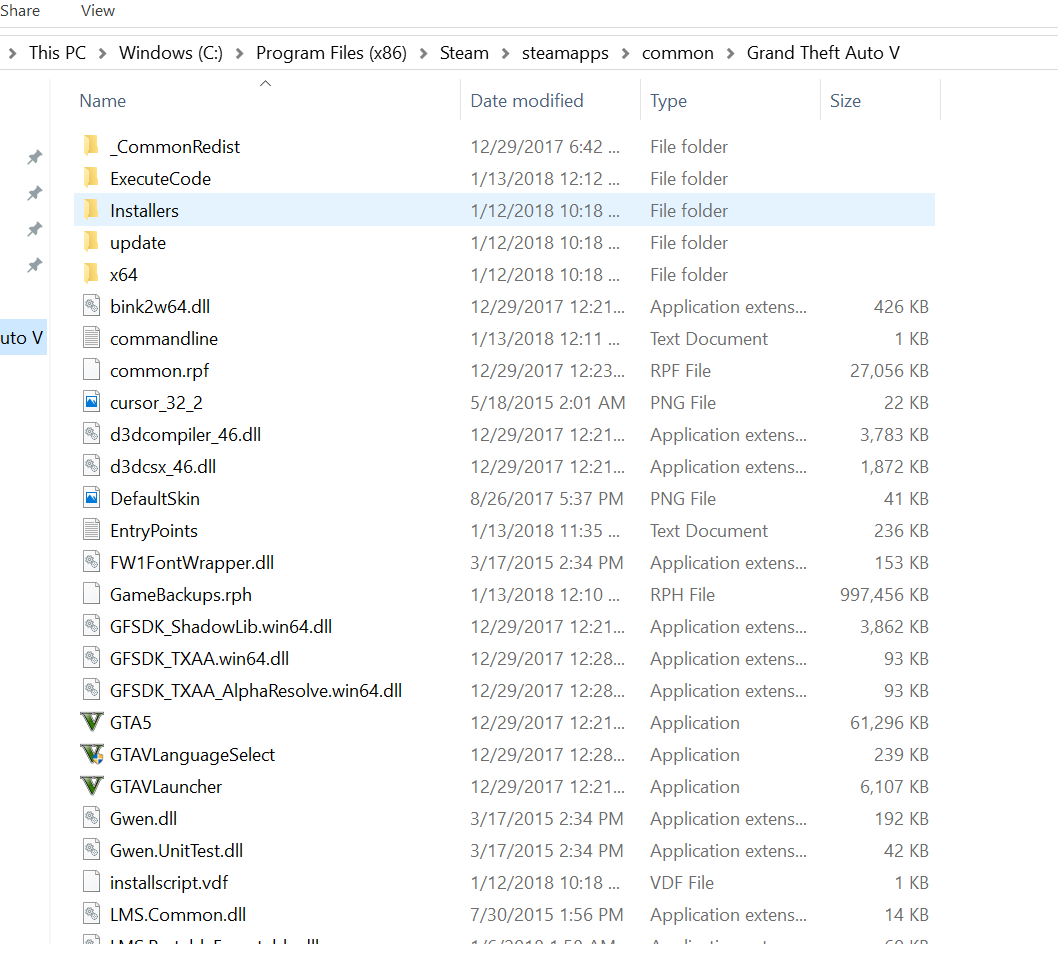Expand chevron after Program Files (x86)
The image size is (1058, 963).
pyautogui.click(x=424, y=53)
